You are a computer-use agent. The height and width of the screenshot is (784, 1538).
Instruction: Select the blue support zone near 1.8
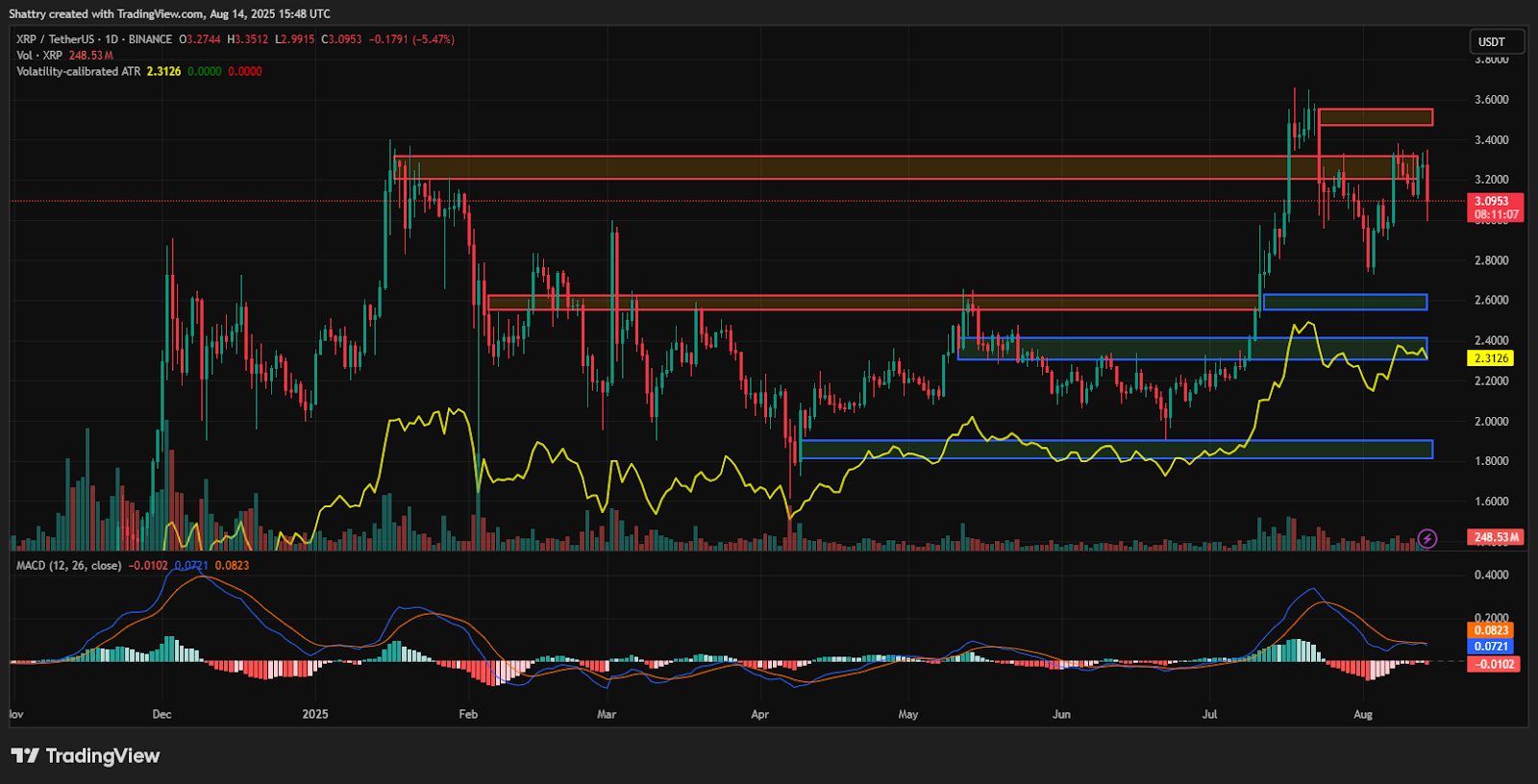1116,449
